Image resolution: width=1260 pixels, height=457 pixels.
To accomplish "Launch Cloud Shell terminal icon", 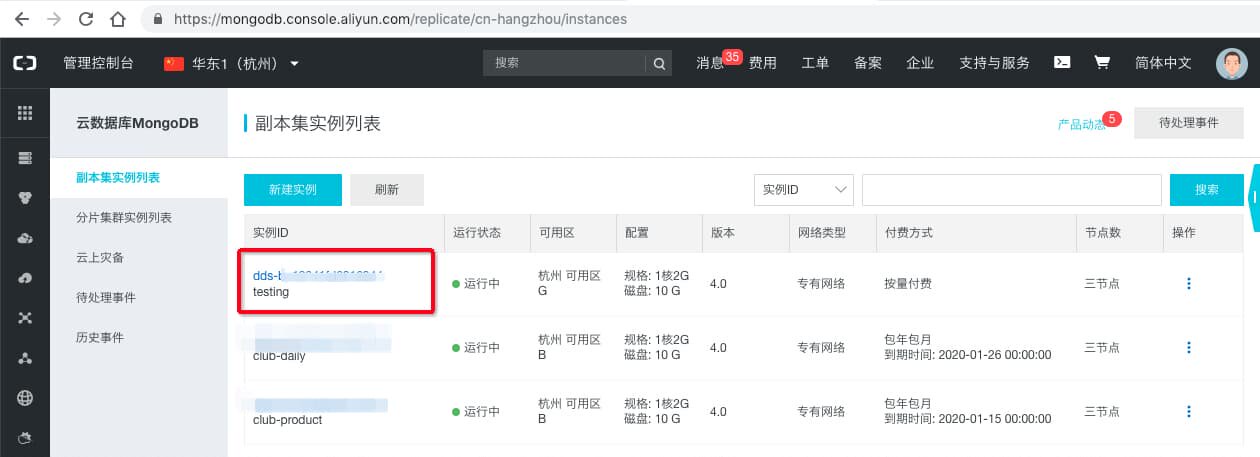I will pos(1063,62).
